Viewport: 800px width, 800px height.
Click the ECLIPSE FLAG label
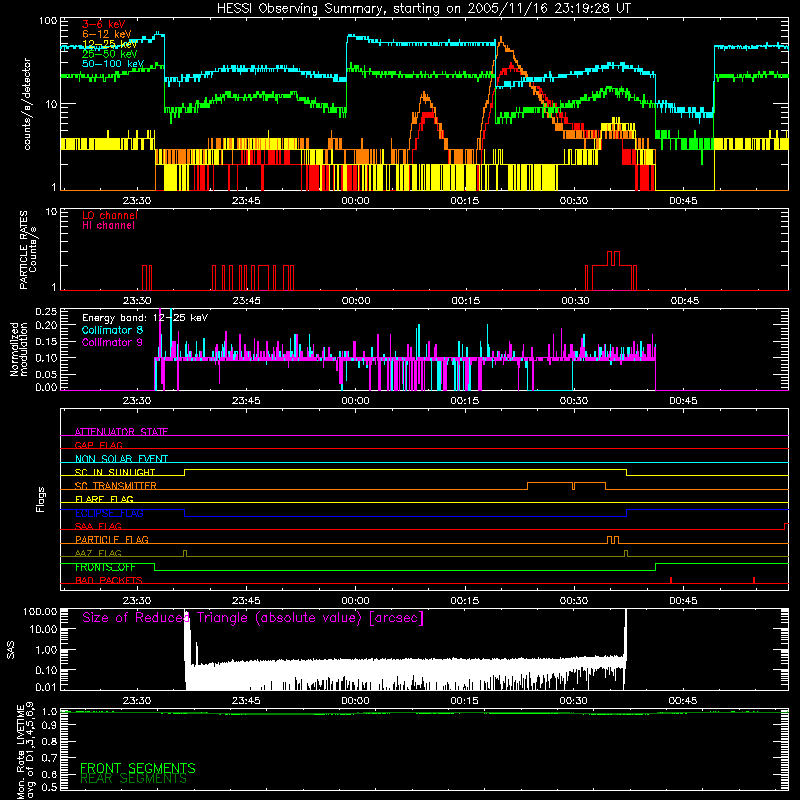pos(109,513)
